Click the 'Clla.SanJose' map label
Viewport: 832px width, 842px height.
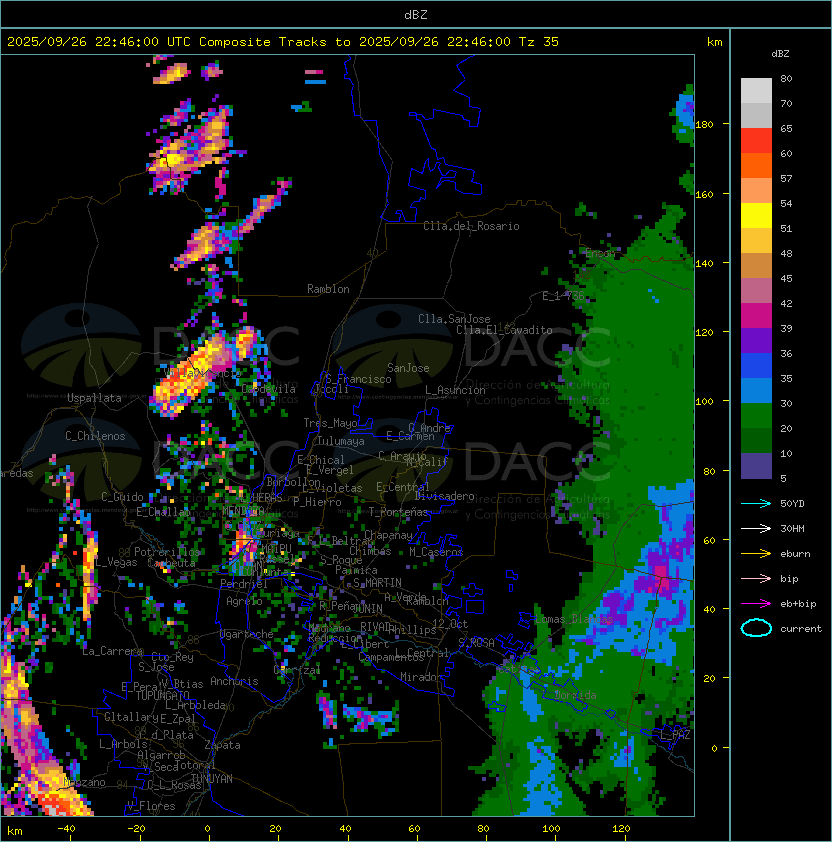(454, 319)
